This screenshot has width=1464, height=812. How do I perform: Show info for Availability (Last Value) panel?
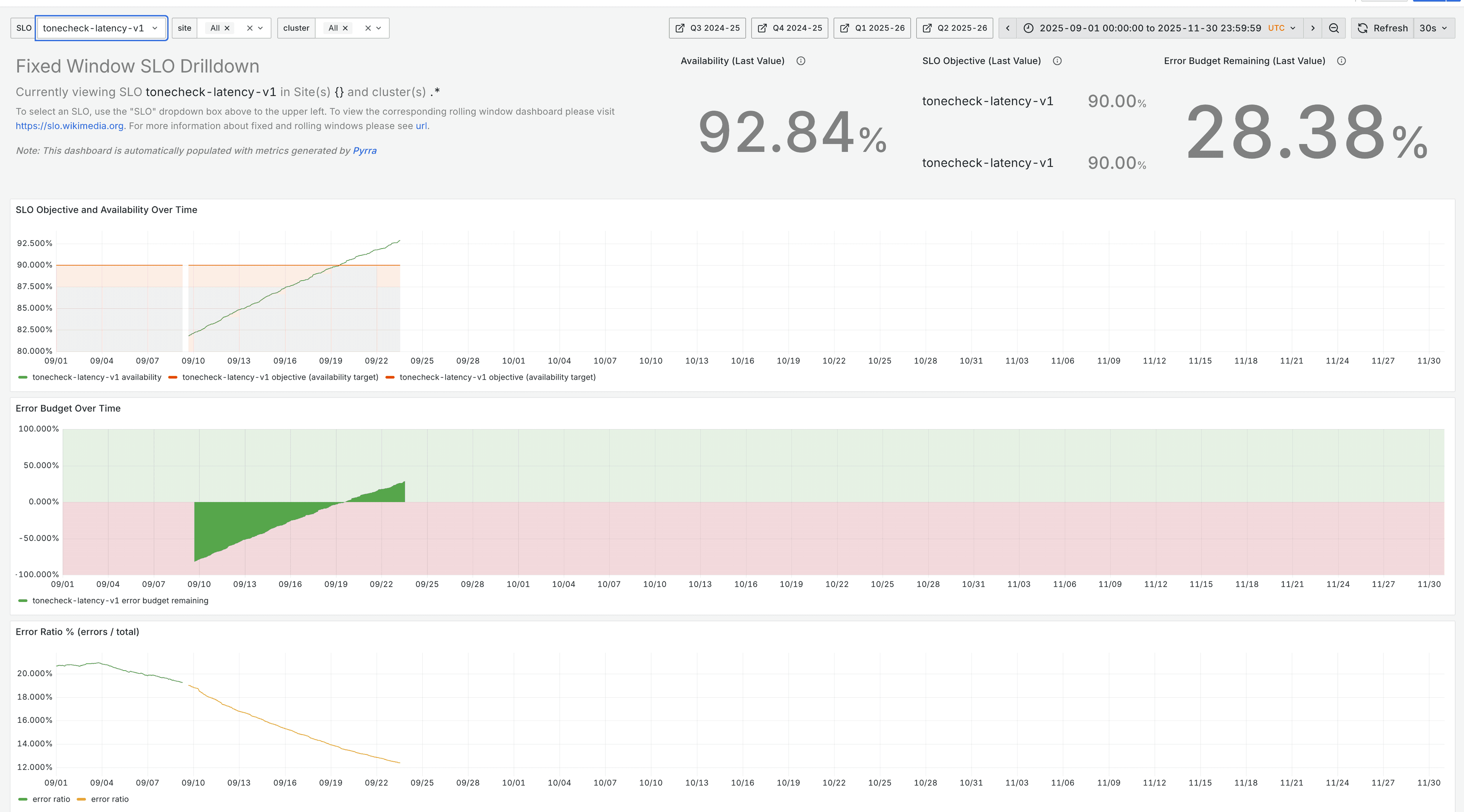click(801, 61)
